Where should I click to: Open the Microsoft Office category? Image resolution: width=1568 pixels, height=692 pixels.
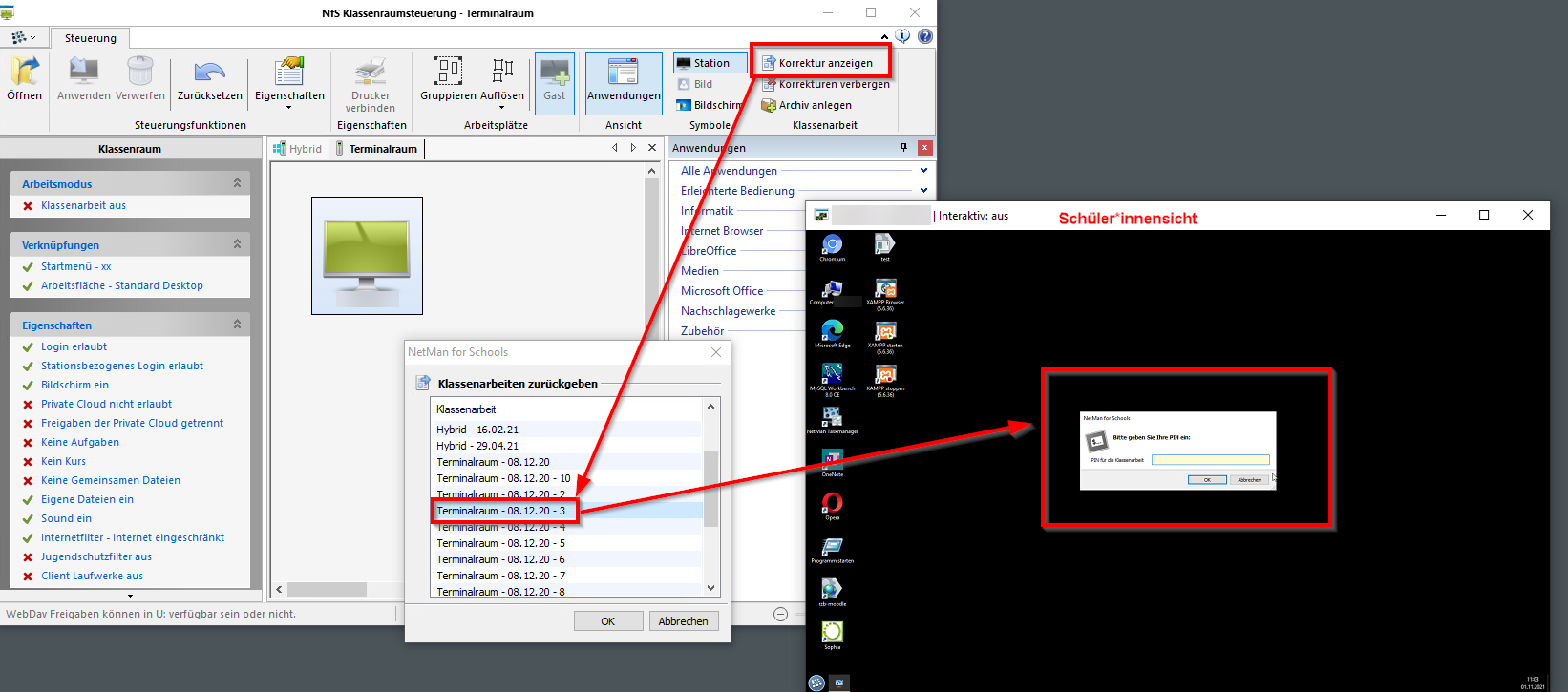[722, 291]
